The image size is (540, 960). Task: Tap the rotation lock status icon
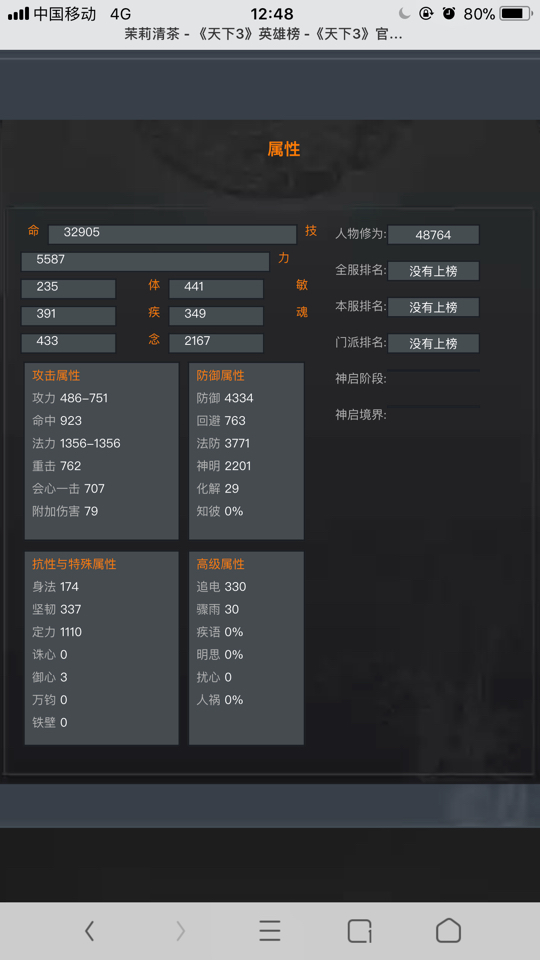click(426, 13)
